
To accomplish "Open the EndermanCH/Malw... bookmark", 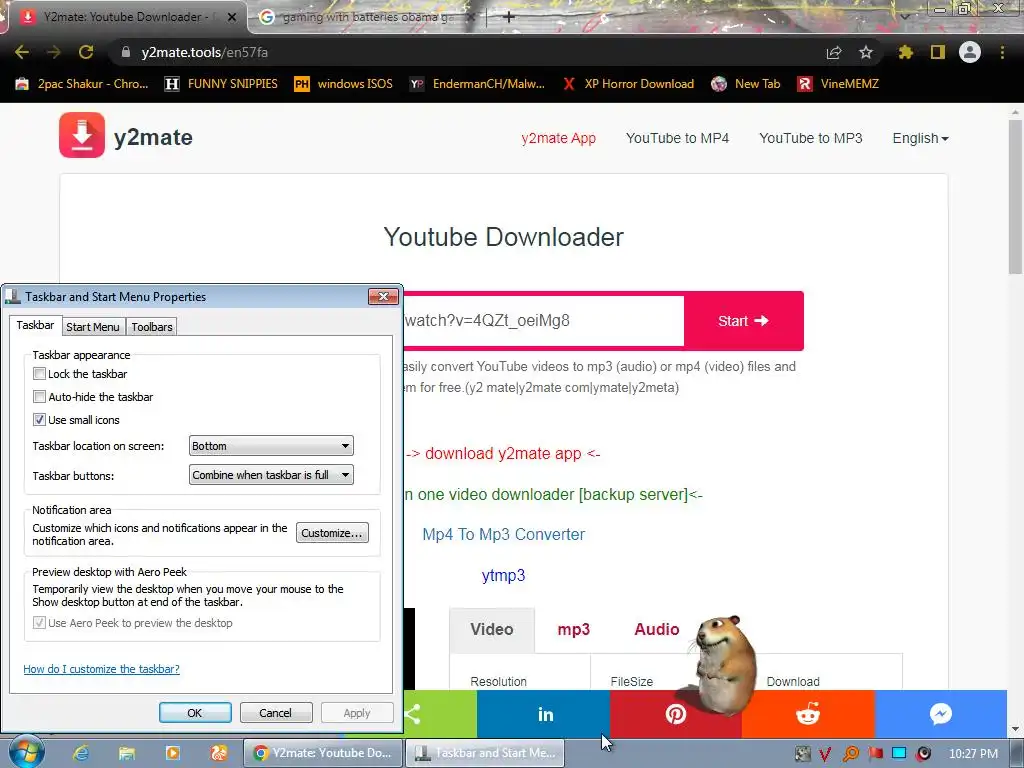I will [477, 84].
